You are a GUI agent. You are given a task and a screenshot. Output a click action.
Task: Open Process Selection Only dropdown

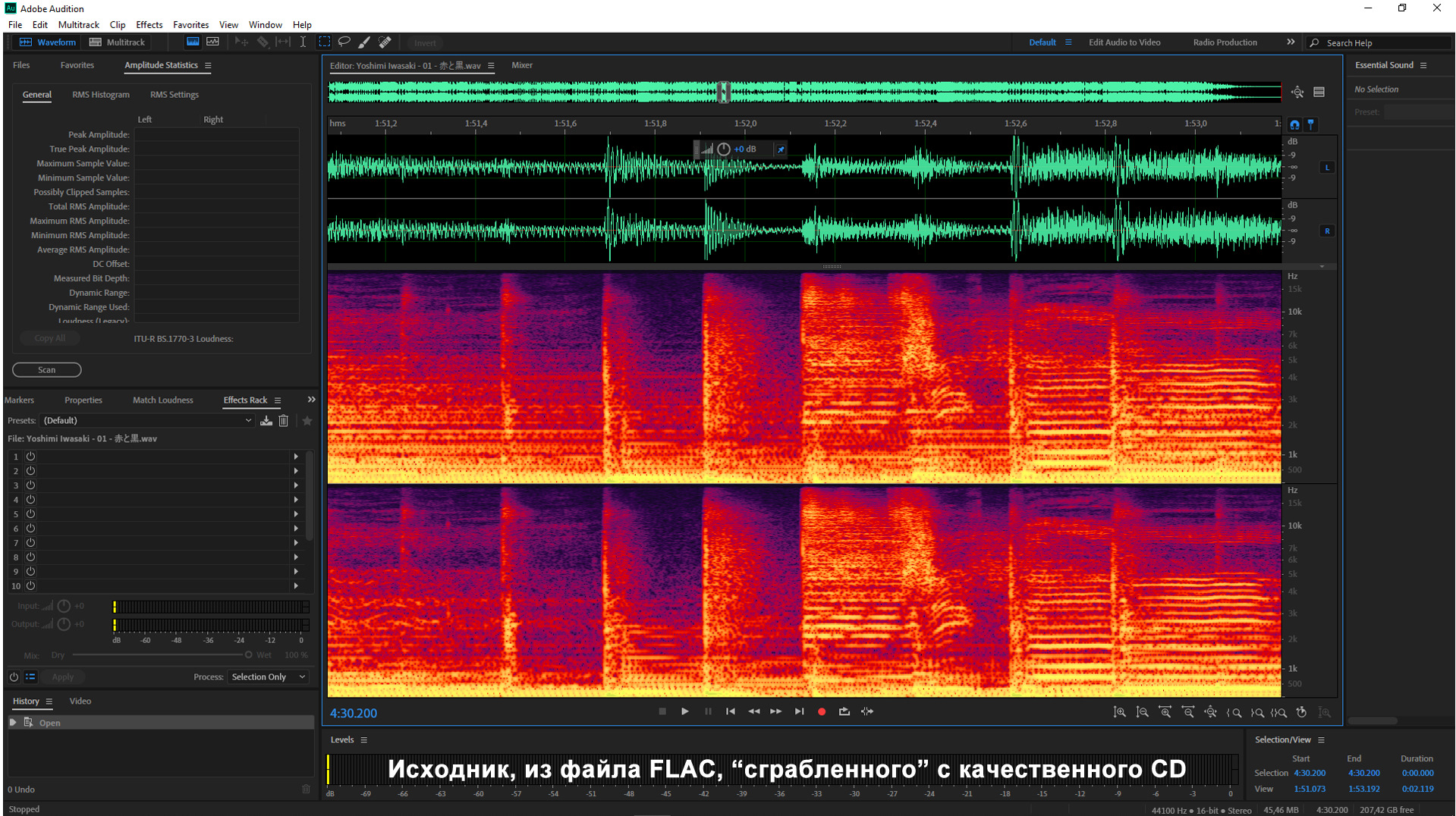click(268, 677)
